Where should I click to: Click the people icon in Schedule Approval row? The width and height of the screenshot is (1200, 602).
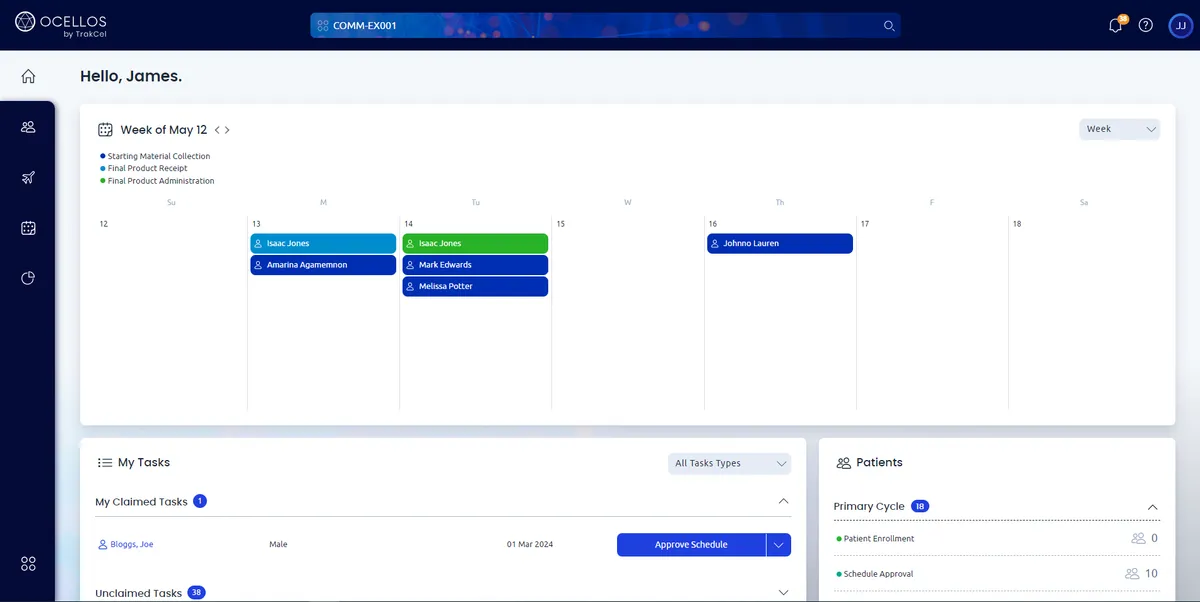[x=1132, y=574]
